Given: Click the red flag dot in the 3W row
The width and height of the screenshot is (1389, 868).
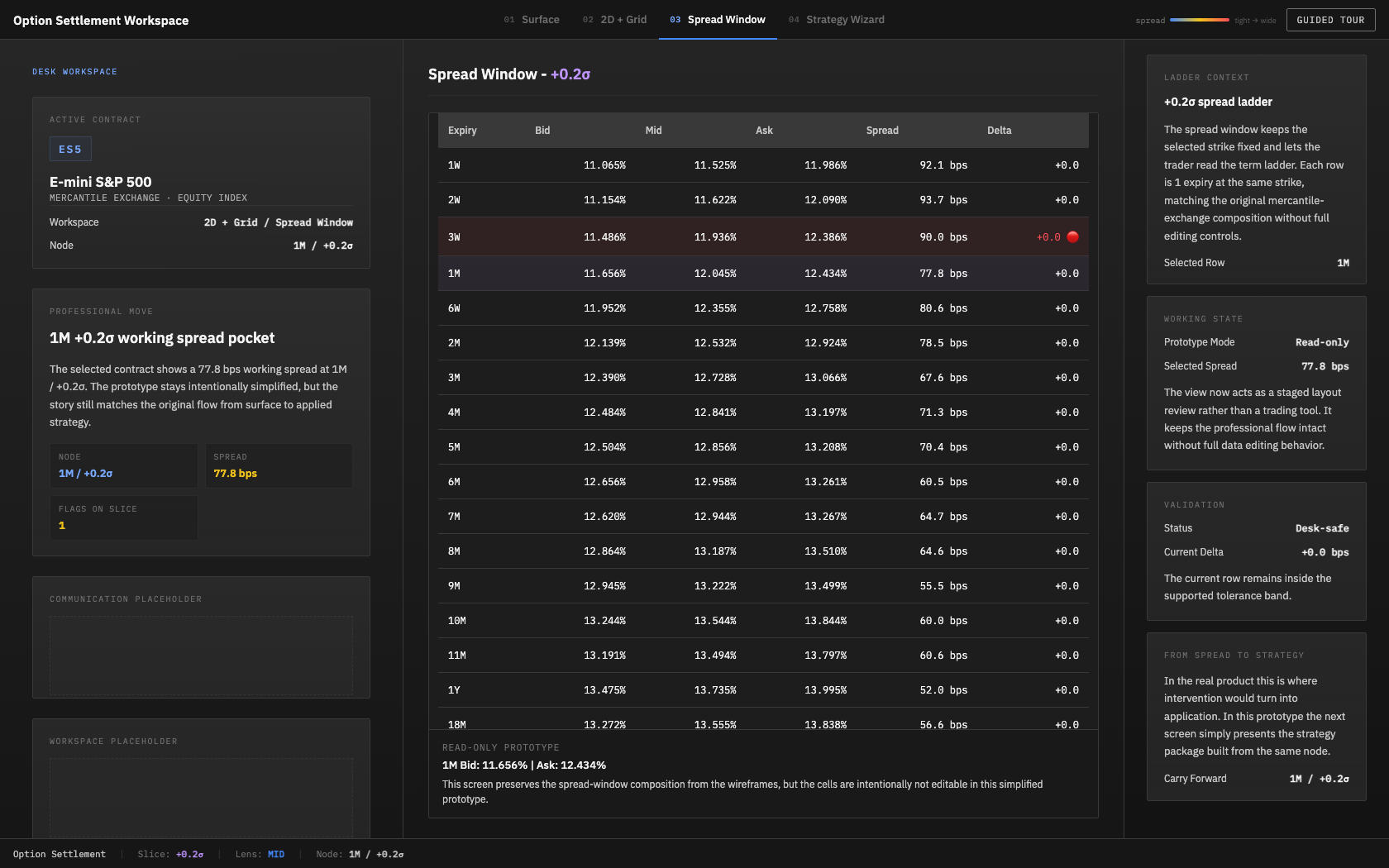Looking at the screenshot, I should click(x=1072, y=236).
